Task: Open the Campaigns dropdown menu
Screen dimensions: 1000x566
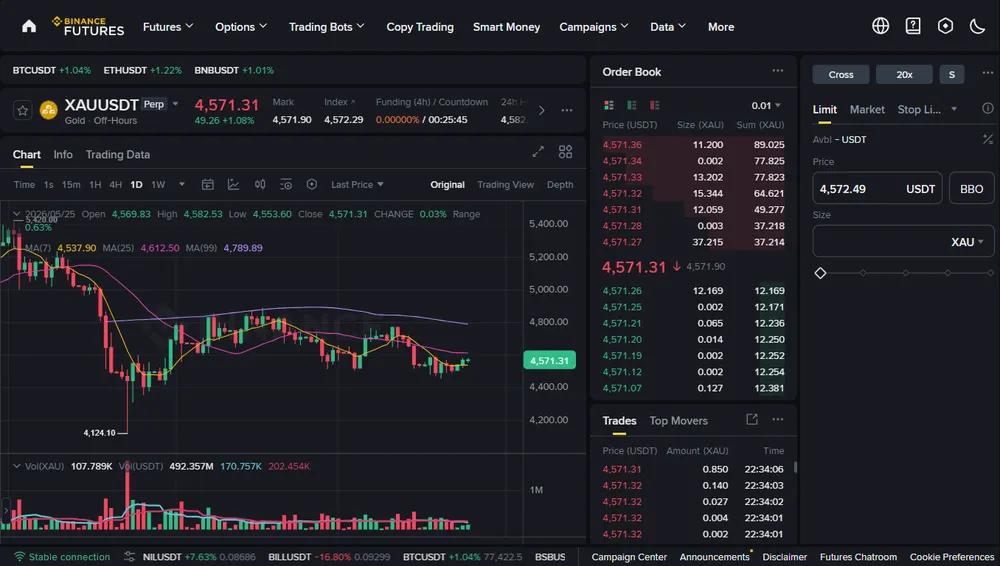Action: click(594, 27)
